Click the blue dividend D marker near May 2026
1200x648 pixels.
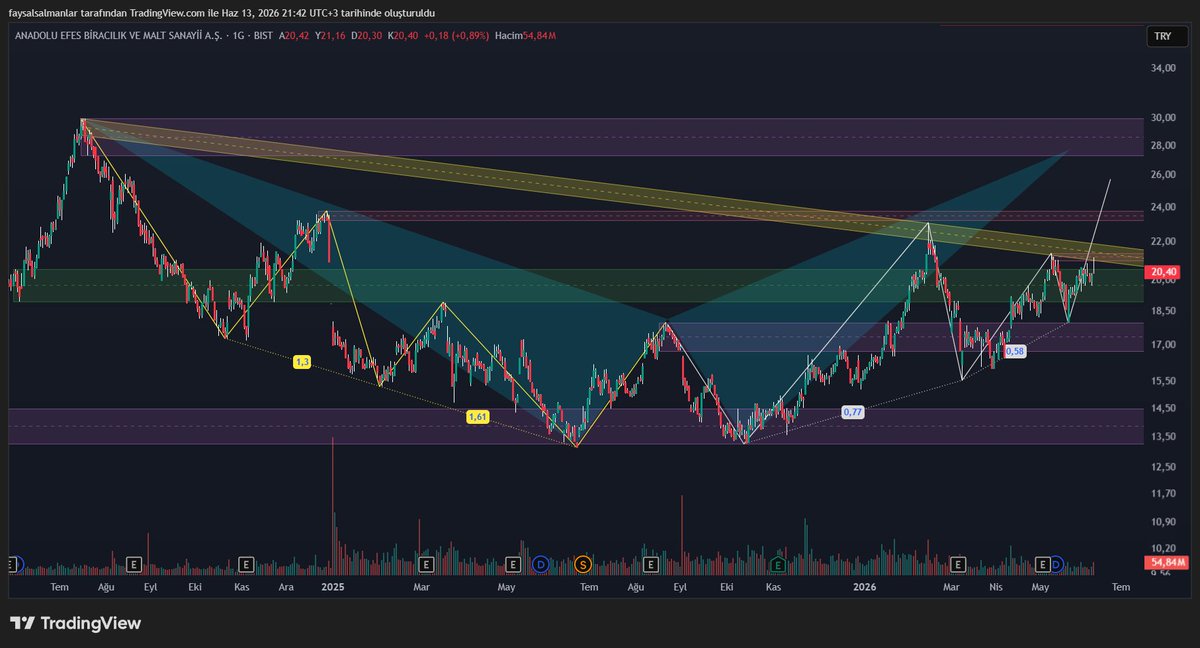1056,565
